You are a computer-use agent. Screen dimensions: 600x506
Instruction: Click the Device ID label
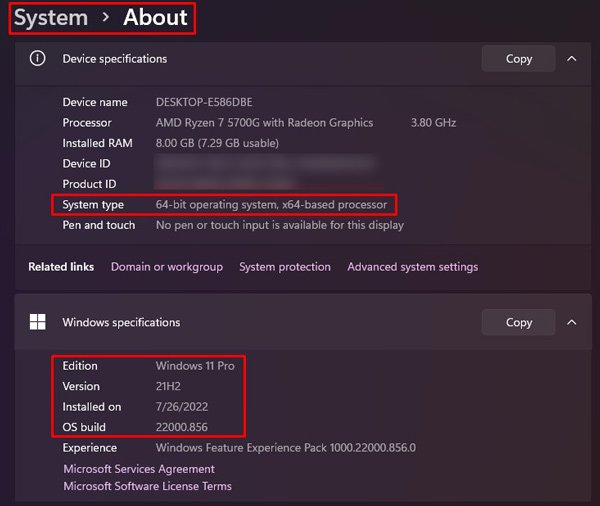(86, 163)
